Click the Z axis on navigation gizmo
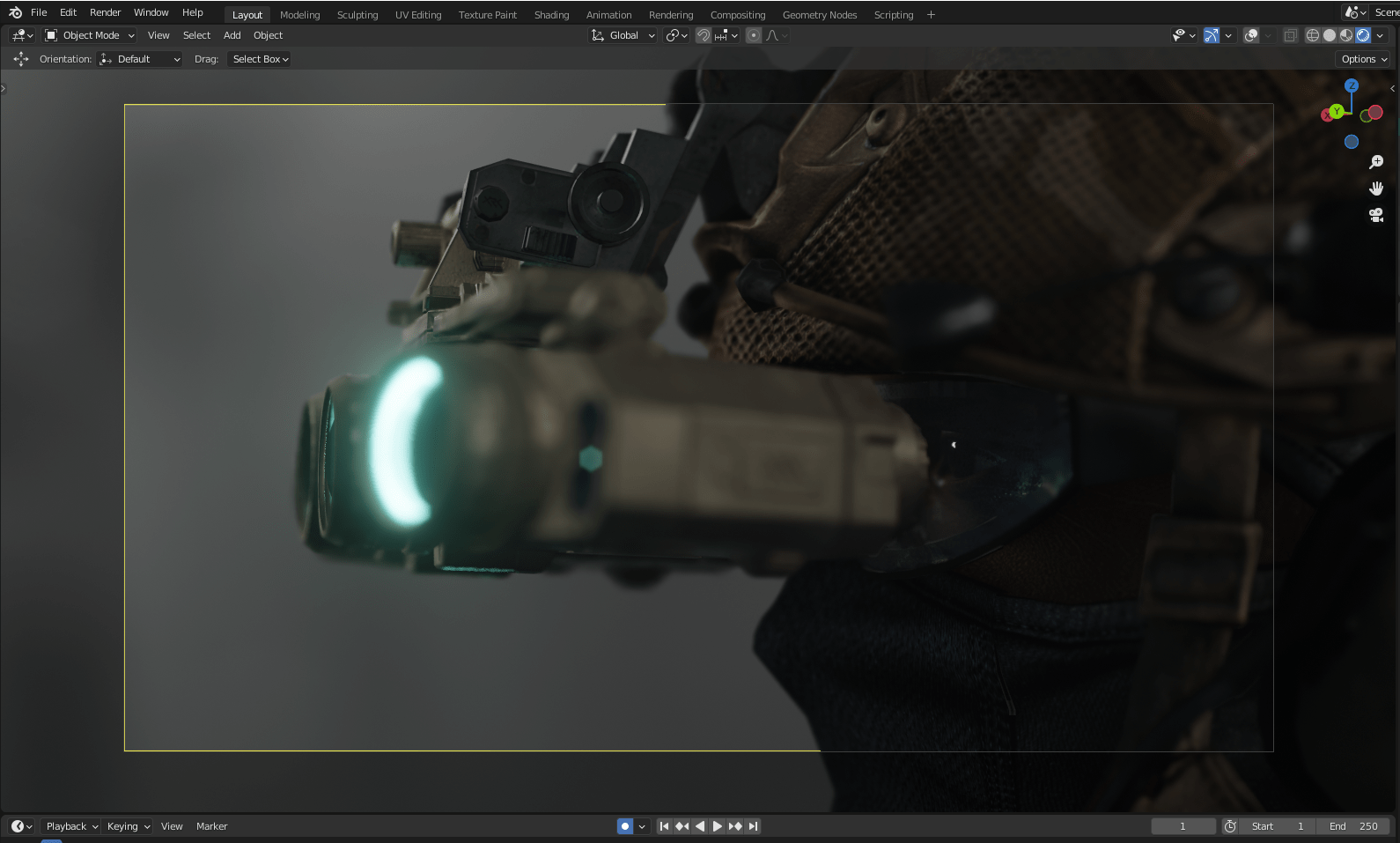Viewport: 1400px width, 843px height. point(1352,85)
